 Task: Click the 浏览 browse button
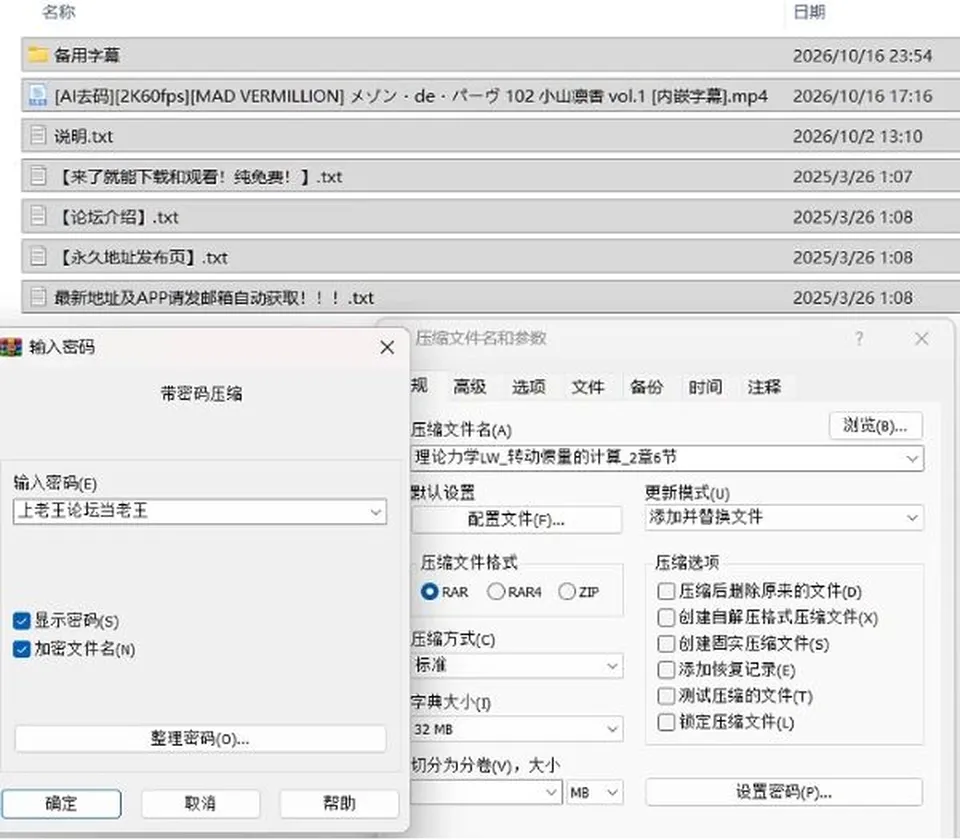click(876, 426)
